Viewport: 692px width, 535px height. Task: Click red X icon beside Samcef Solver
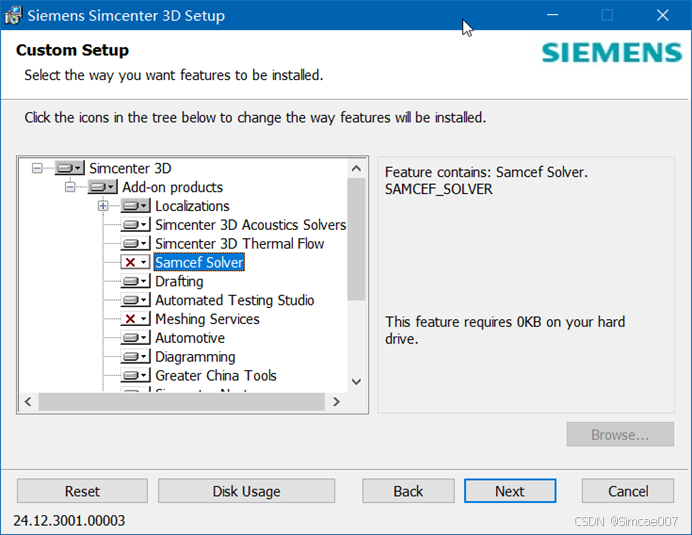click(x=135, y=263)
